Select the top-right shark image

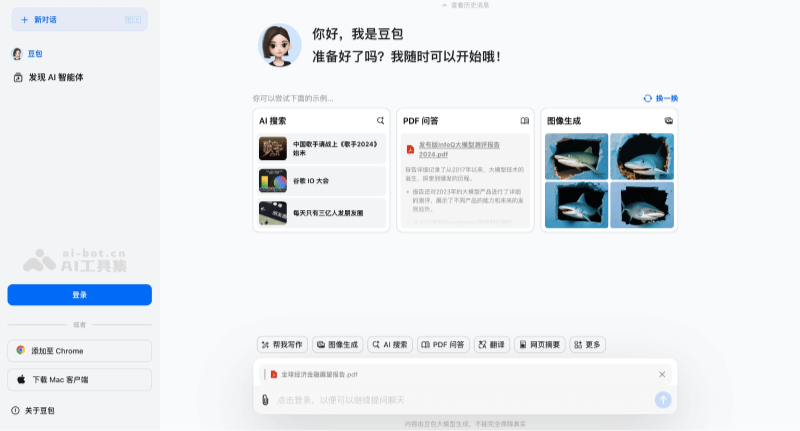(x=642, y=157)
